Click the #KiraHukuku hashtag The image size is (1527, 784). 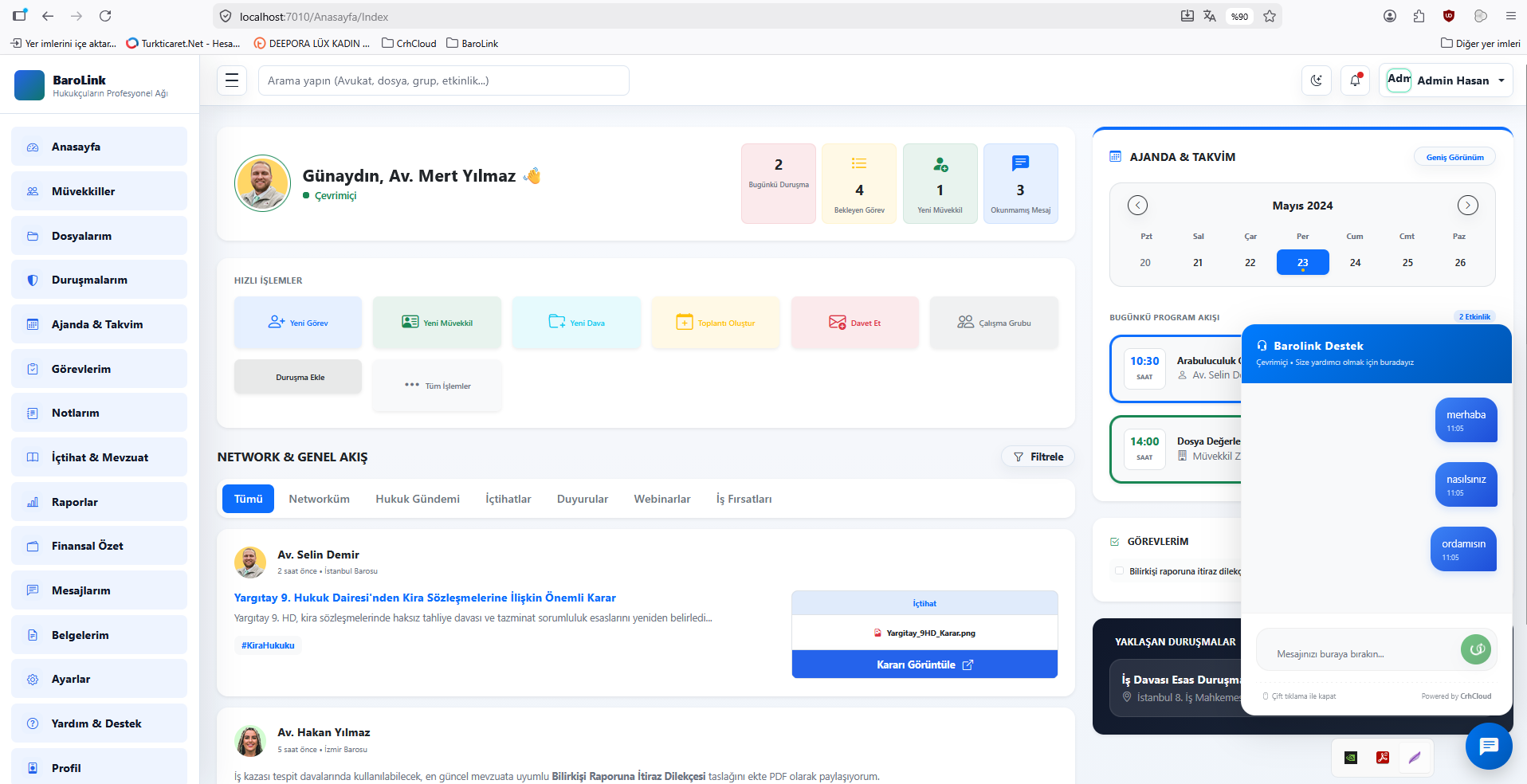(268, 645)
